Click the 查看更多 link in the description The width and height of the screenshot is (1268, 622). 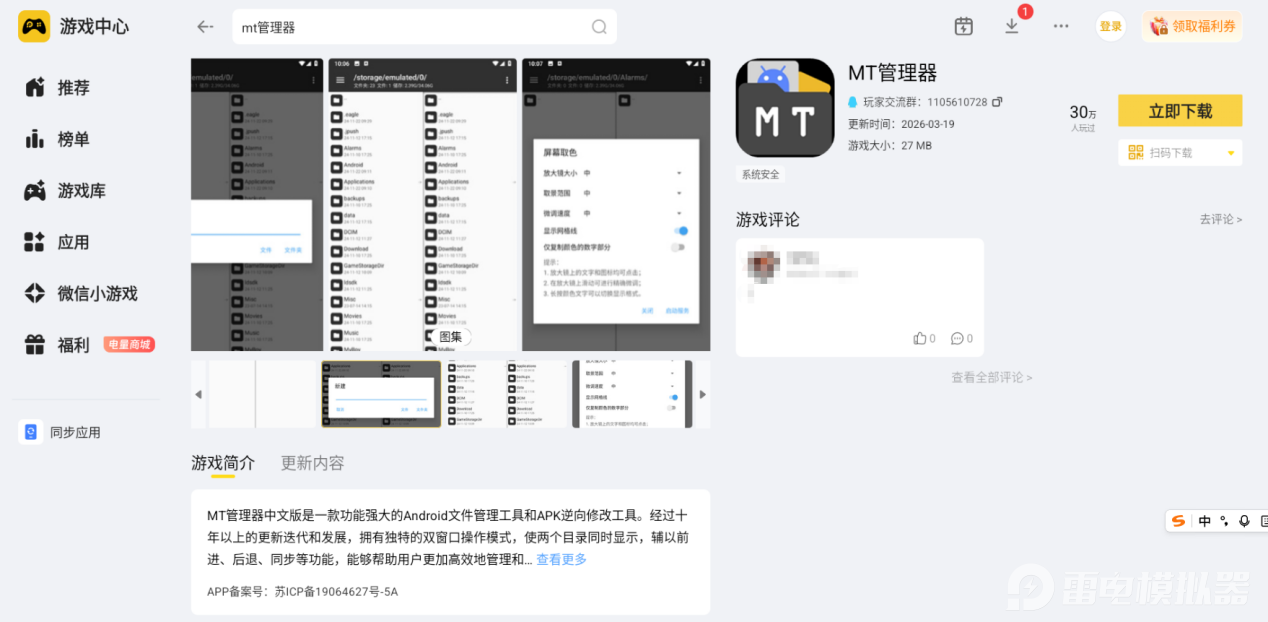tap(561, 559)
